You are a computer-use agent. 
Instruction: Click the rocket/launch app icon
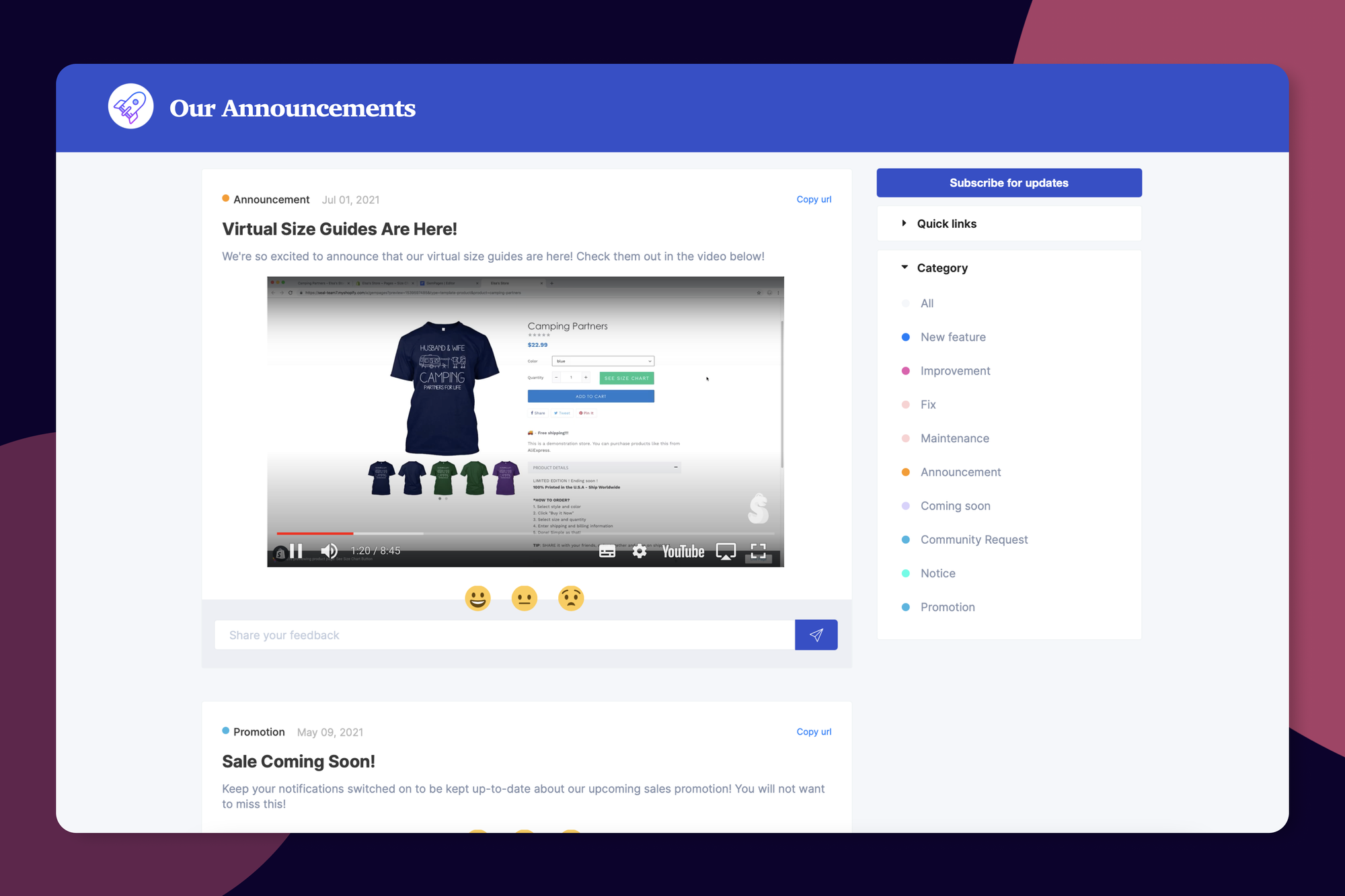(129, 106)
